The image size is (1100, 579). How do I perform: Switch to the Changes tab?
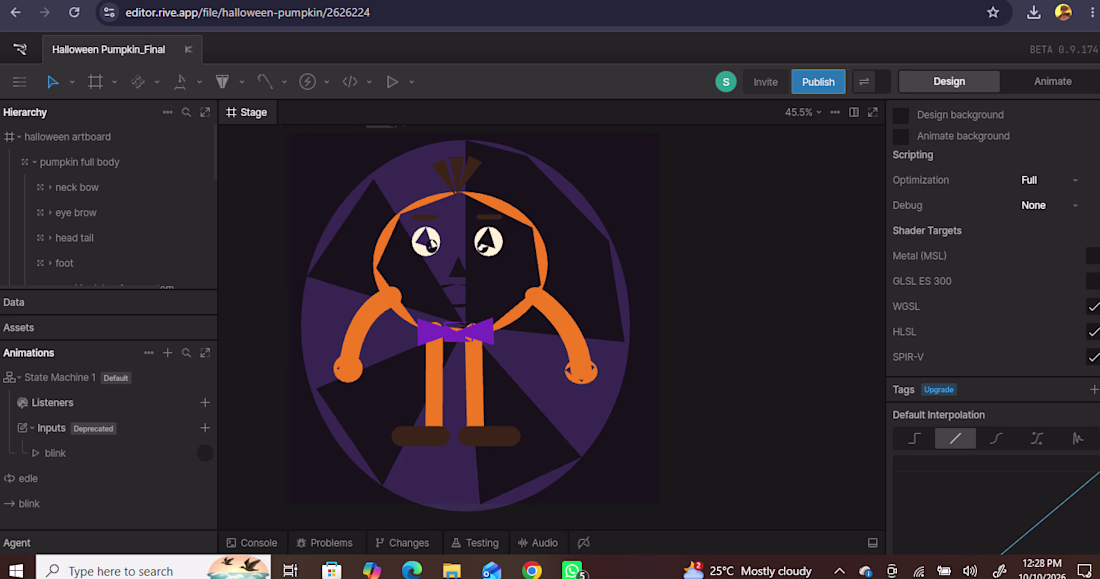coord(402,543)
